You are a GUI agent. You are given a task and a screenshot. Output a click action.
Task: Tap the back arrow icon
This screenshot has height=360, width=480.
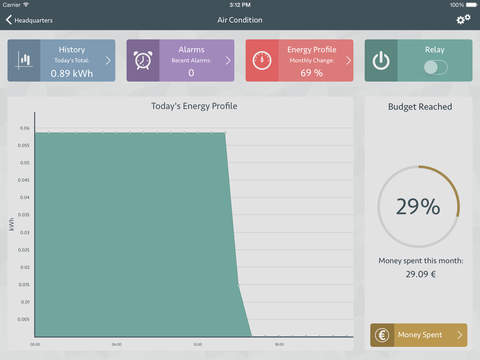coord(9,20)
